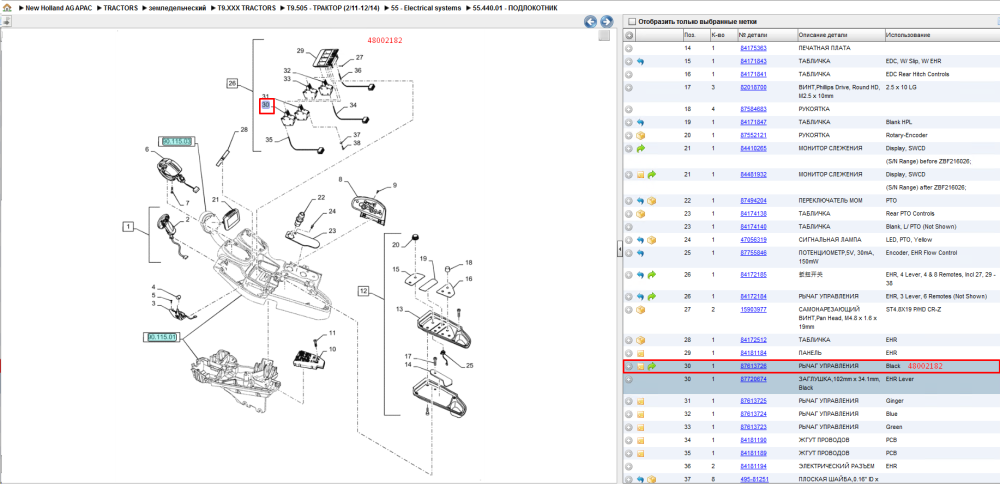Screen dimensions: 1000x484
Task: Click the add-all plus icon in the table header
Action: click(629, 35)
